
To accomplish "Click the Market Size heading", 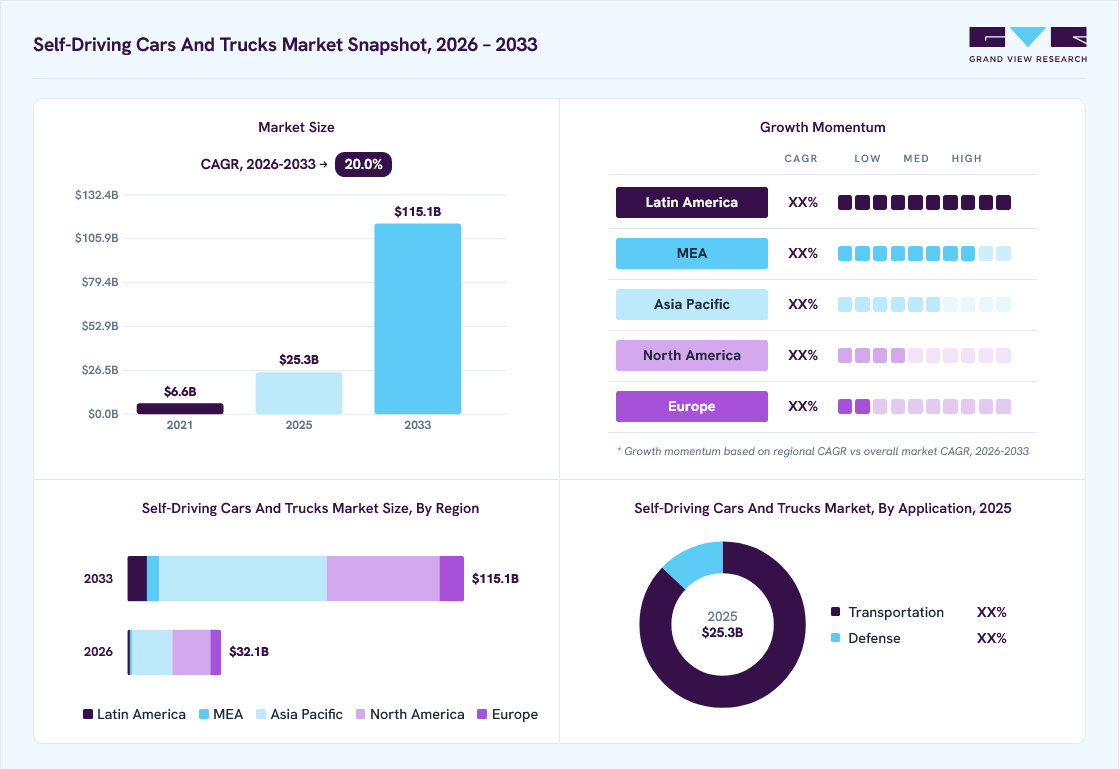I will click(x=296, y=127).
